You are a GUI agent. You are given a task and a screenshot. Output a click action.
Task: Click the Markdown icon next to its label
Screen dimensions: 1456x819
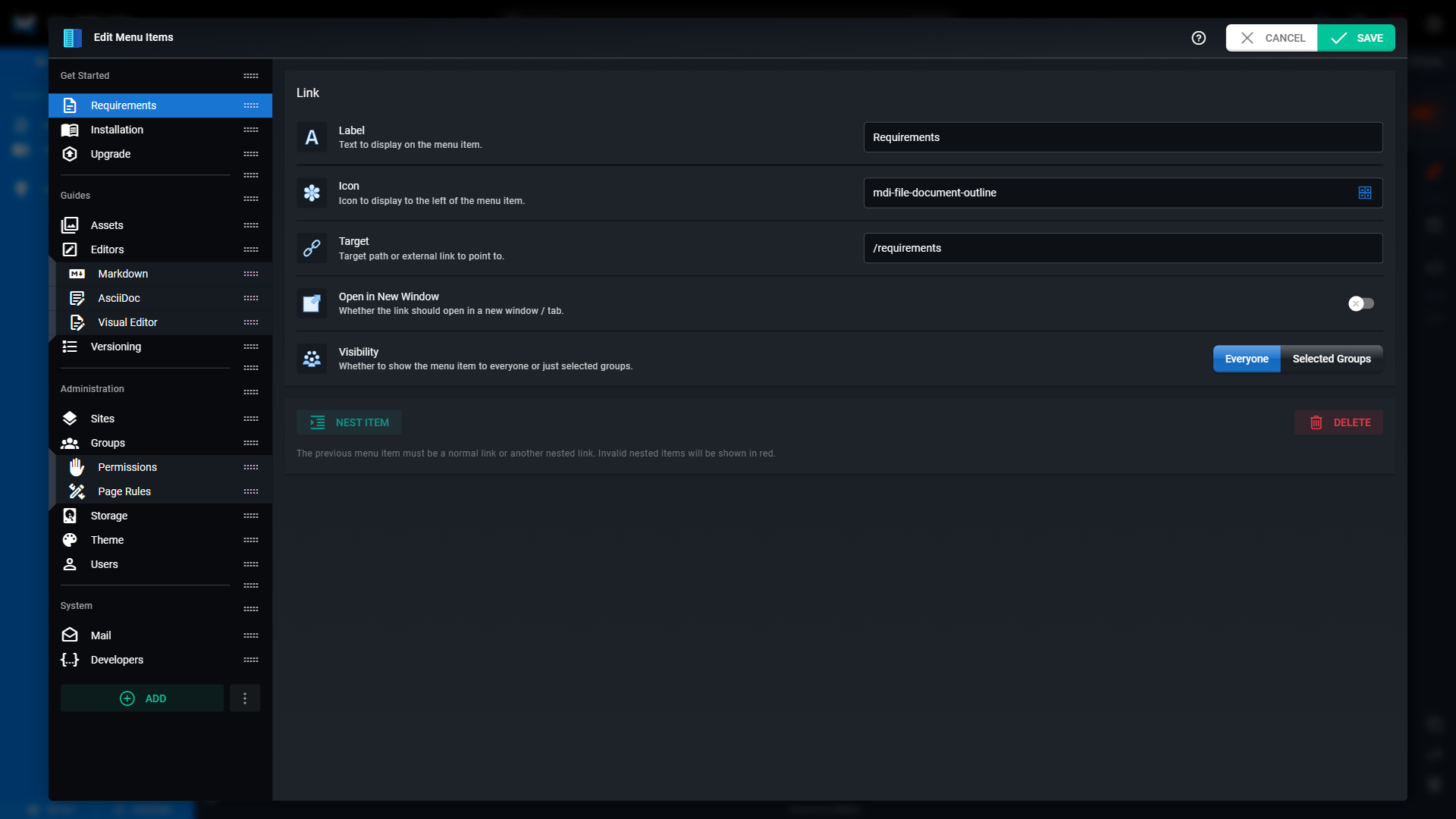(x=77, y=274)
